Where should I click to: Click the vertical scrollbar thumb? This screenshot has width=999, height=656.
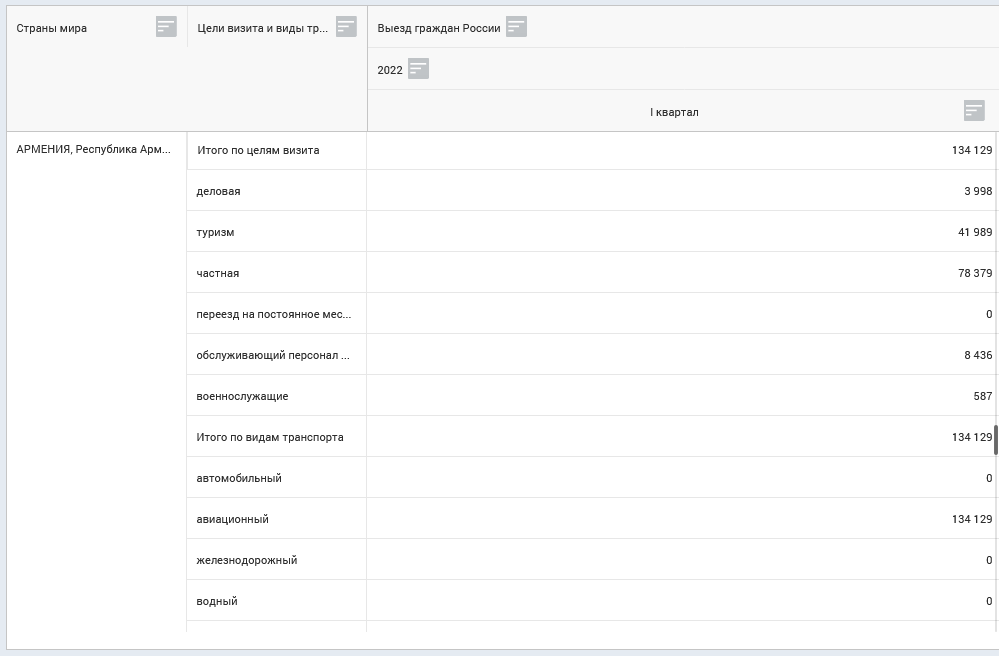[x=995, y=439]
